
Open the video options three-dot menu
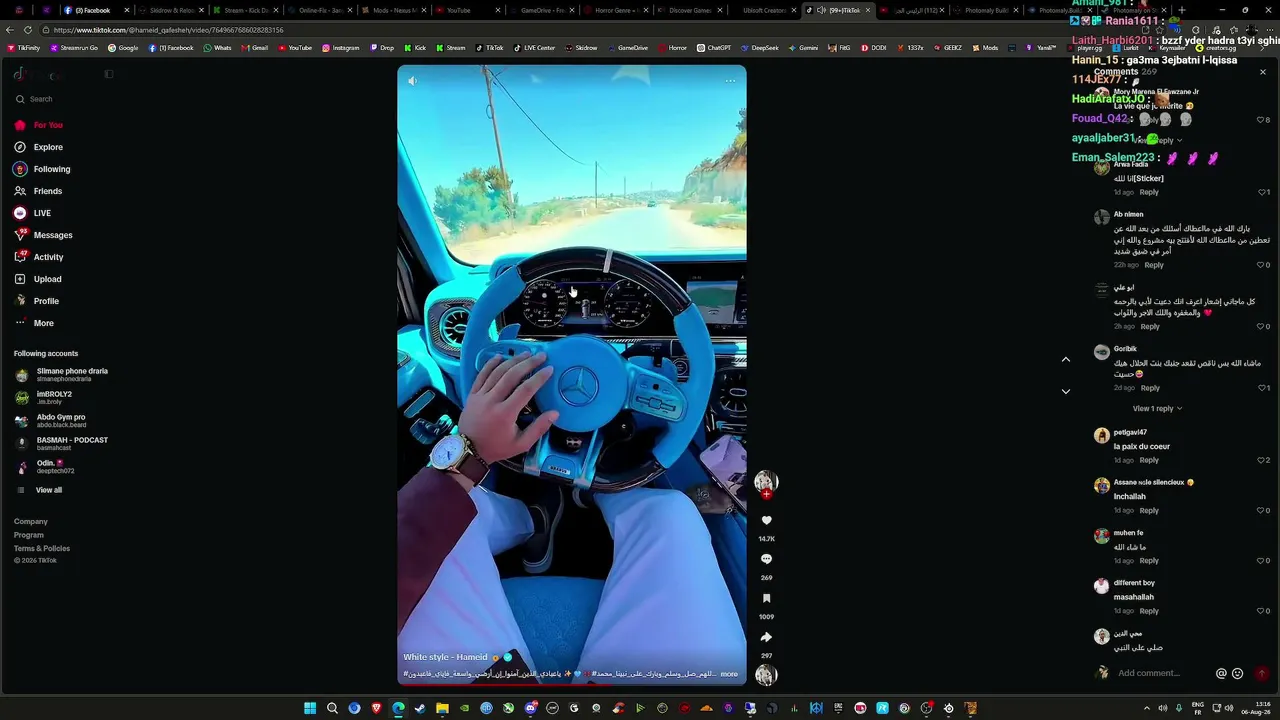coord(730,81)
